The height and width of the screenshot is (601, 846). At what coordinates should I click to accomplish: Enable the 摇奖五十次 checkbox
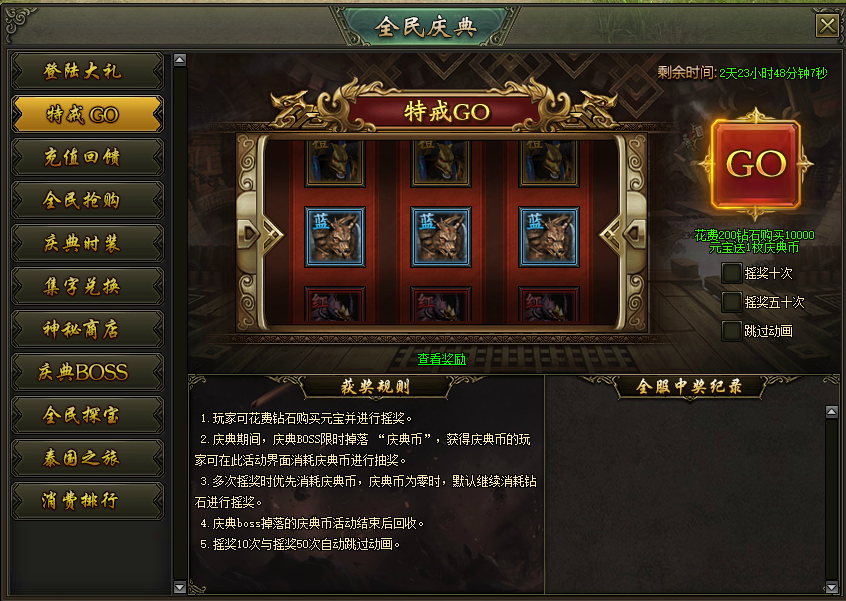click(731, 302)
